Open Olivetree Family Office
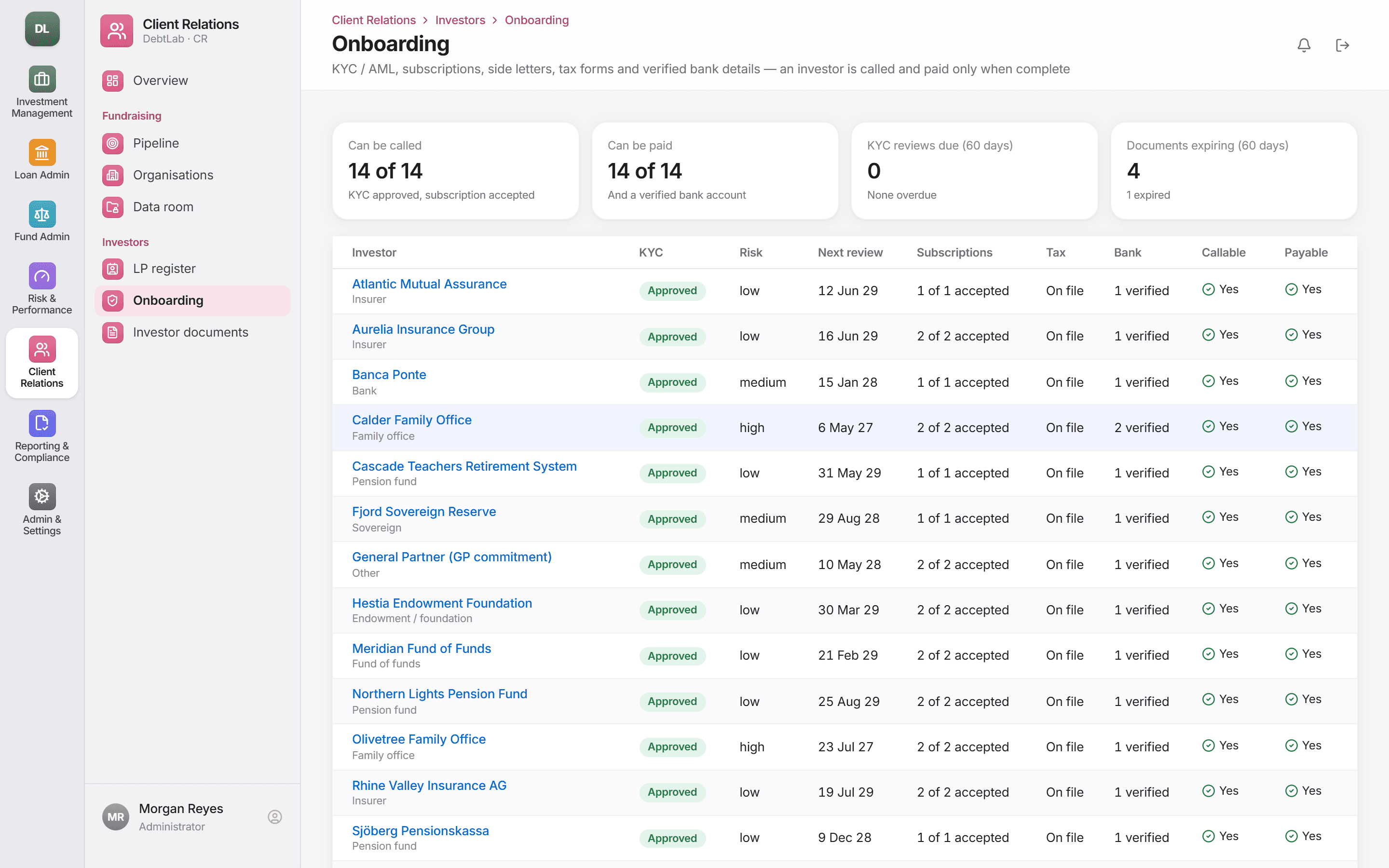 point(419,739)
